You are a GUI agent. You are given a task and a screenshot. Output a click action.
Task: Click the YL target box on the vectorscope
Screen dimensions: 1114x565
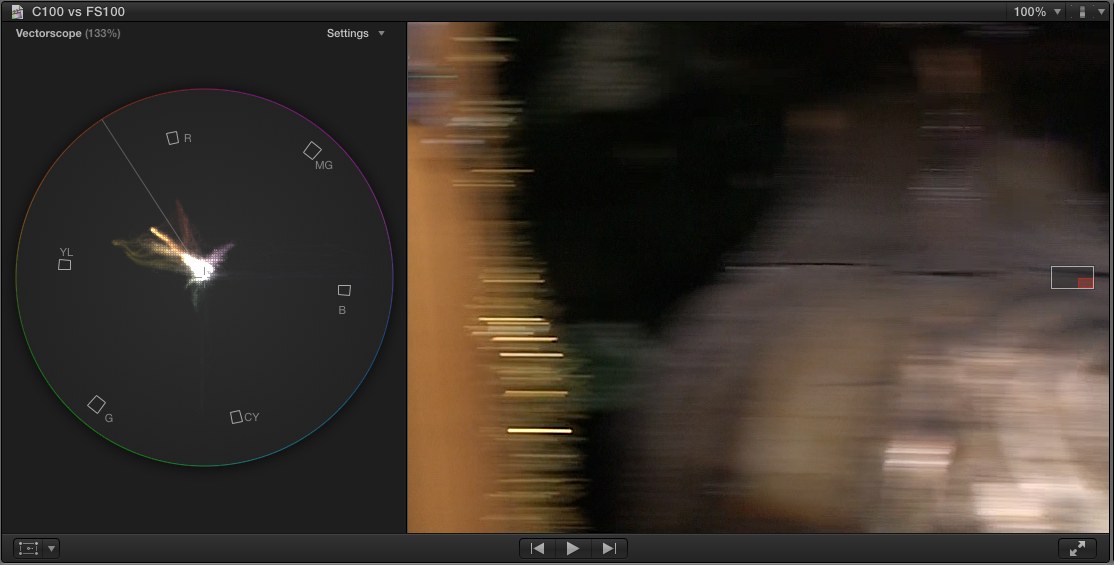pyautogui.click(x=64, y=264)
